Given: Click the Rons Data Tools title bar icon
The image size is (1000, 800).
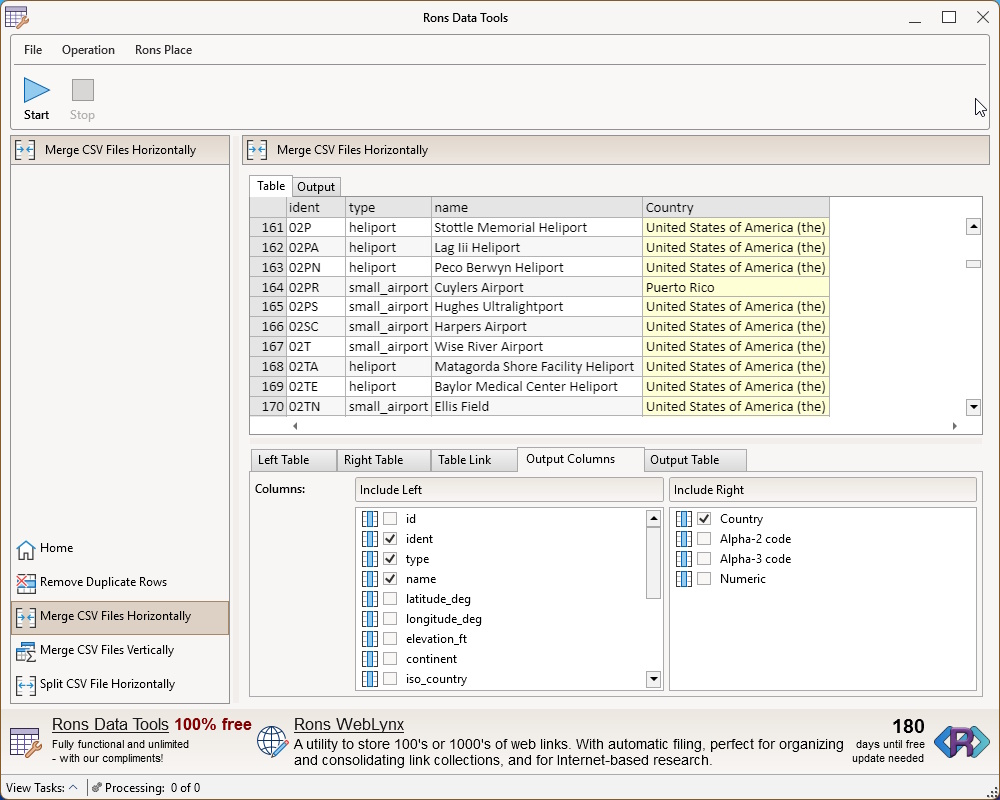Looking at the screenshot, I should (x=17, y=17).
